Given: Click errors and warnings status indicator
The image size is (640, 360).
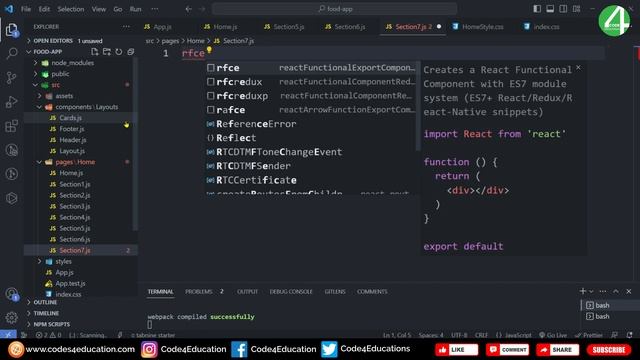Looking at the screenshot, I should click(x=49, y=335).
